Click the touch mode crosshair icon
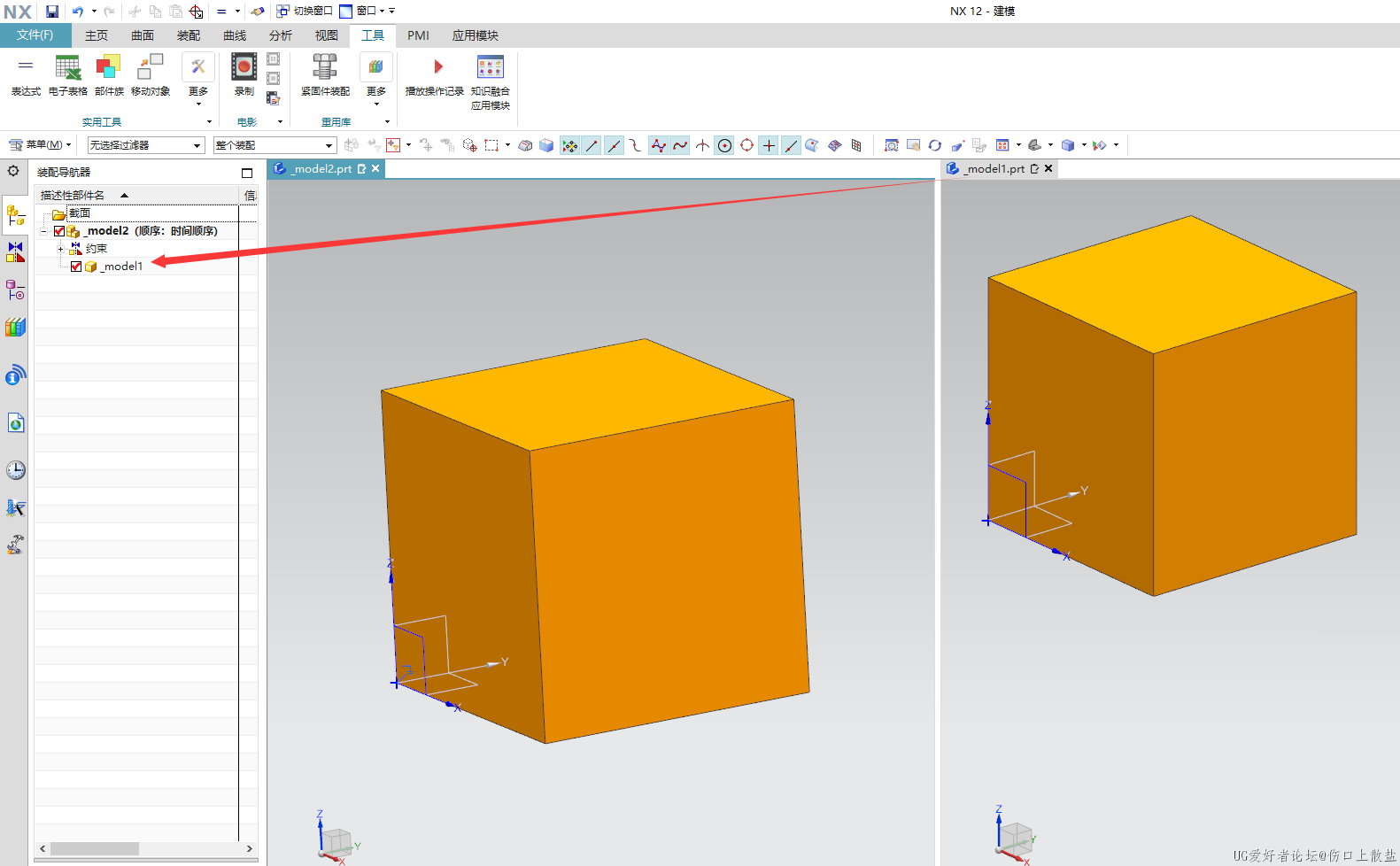This screenshot has width=1400, height=866. coord(197,12)
